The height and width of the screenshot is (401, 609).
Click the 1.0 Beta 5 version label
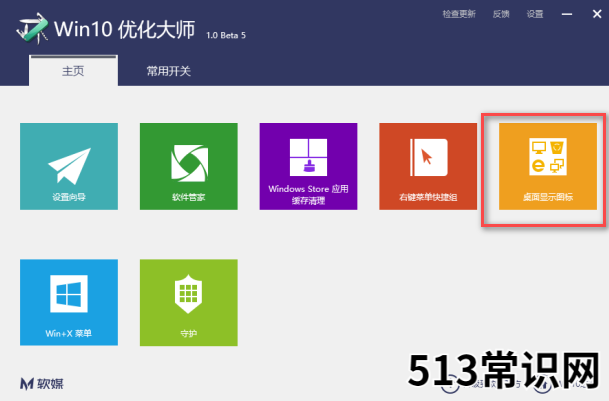click(226, 35)
